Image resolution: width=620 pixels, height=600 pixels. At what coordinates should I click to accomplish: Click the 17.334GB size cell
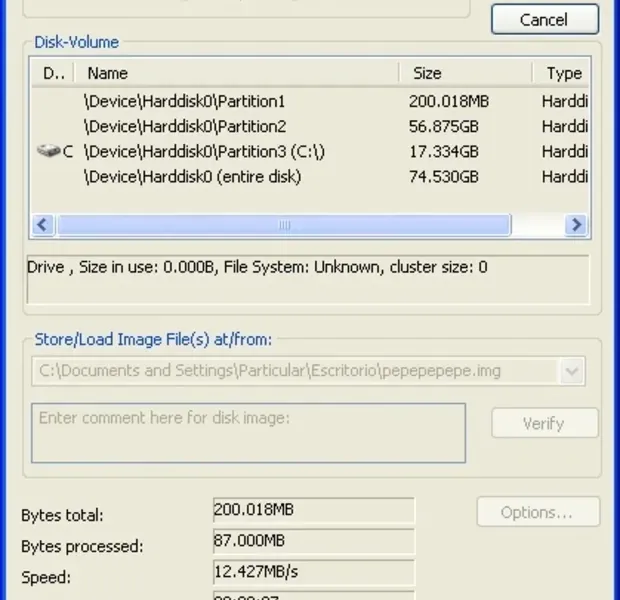point(444,152)
